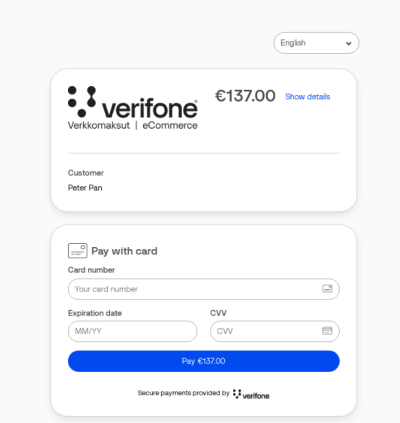Click the Pay €137.00 button
This screenshot has width=400, height=423.
coord(204,361)
